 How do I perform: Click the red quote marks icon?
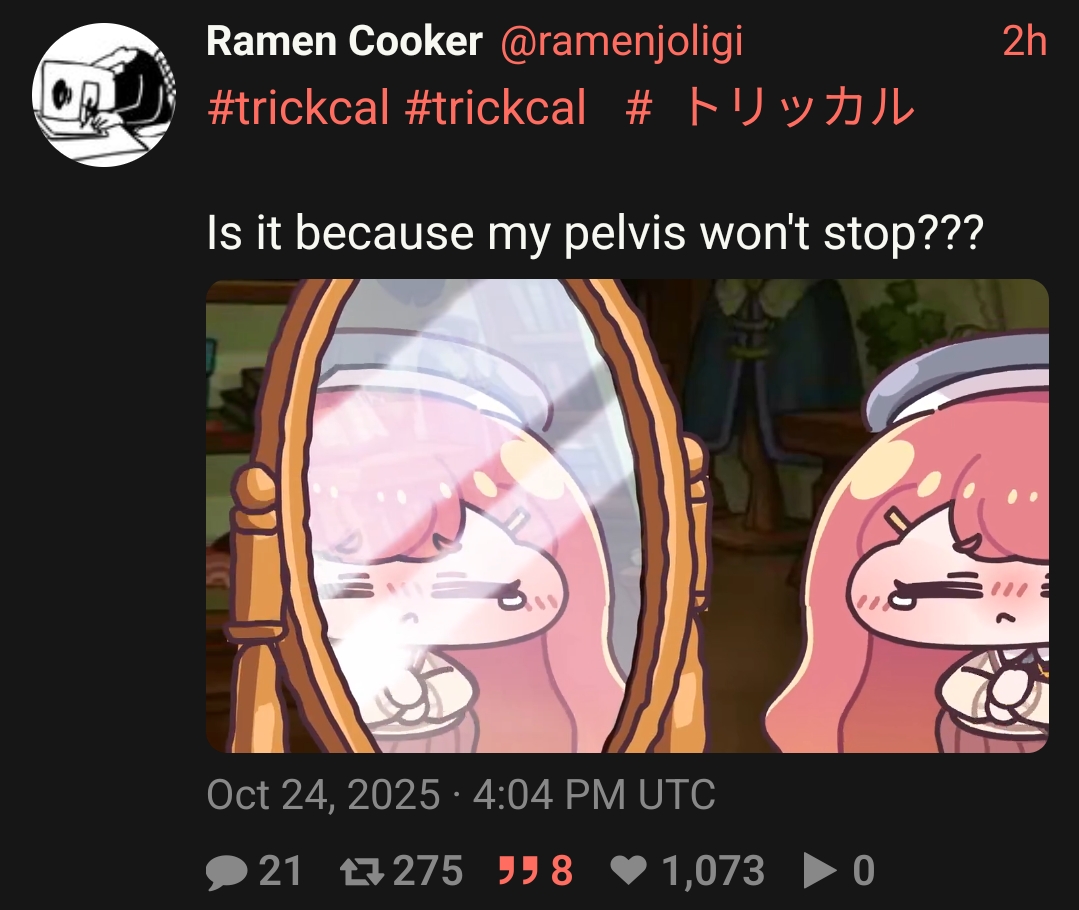point(516,871)
